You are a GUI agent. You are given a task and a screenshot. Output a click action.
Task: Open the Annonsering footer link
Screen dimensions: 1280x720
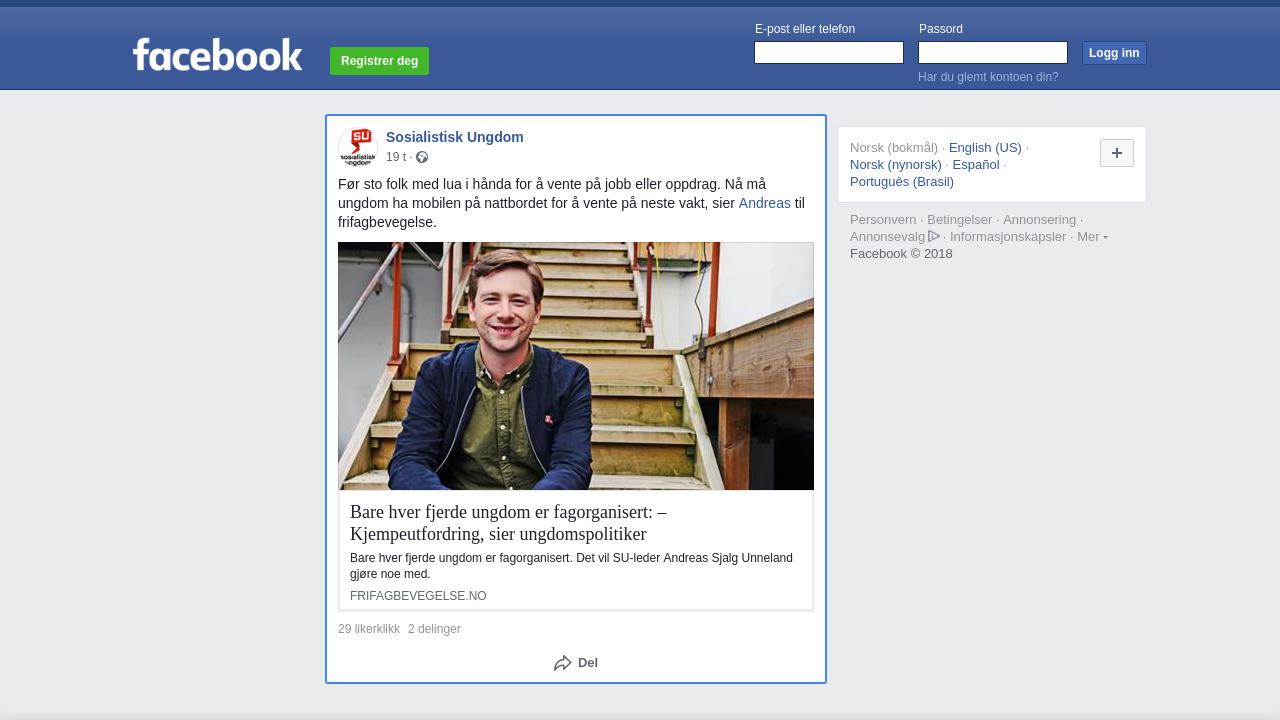(x=1040, y=220)
